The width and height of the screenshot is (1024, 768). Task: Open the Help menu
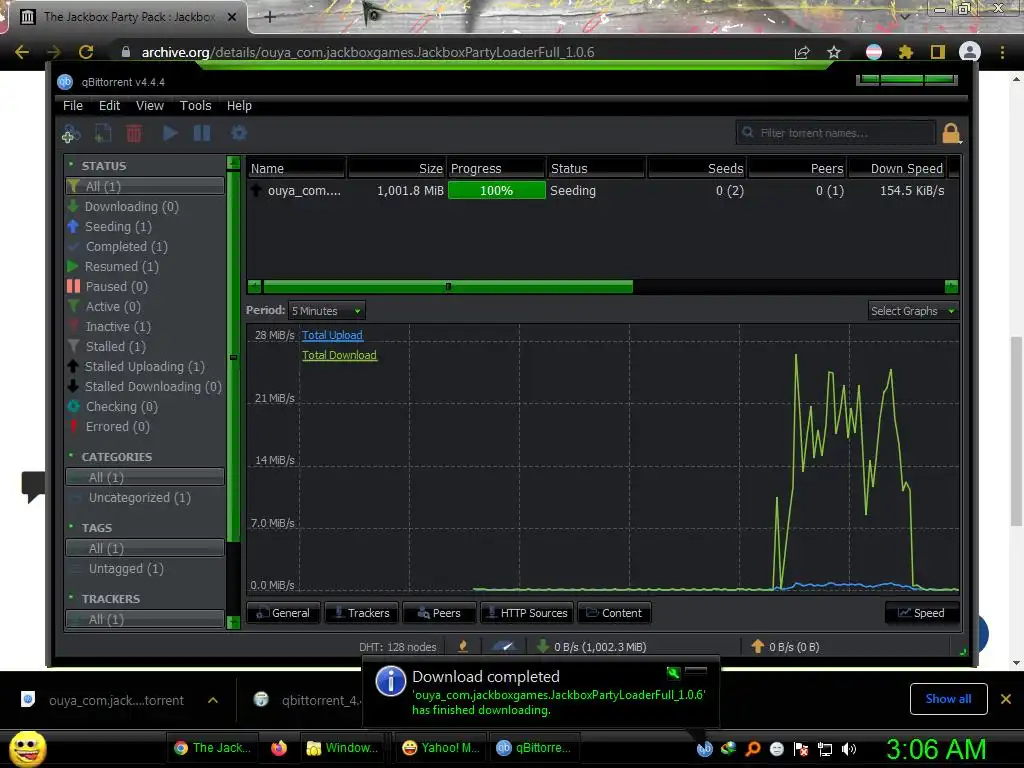(x=239, y=105)
